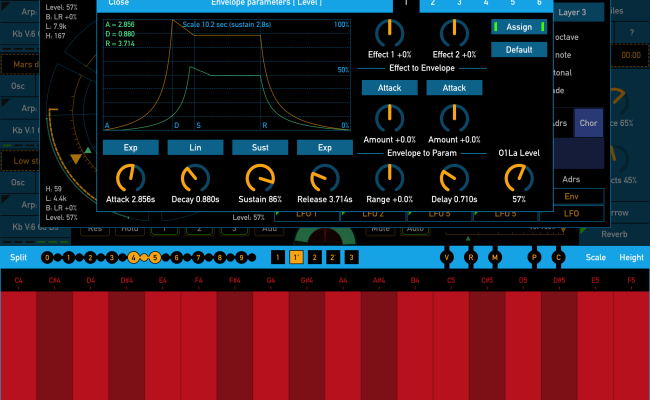The width and height of the screenshot is (650, 400).
Task: Click the Split button
Action: pos(18,257)
